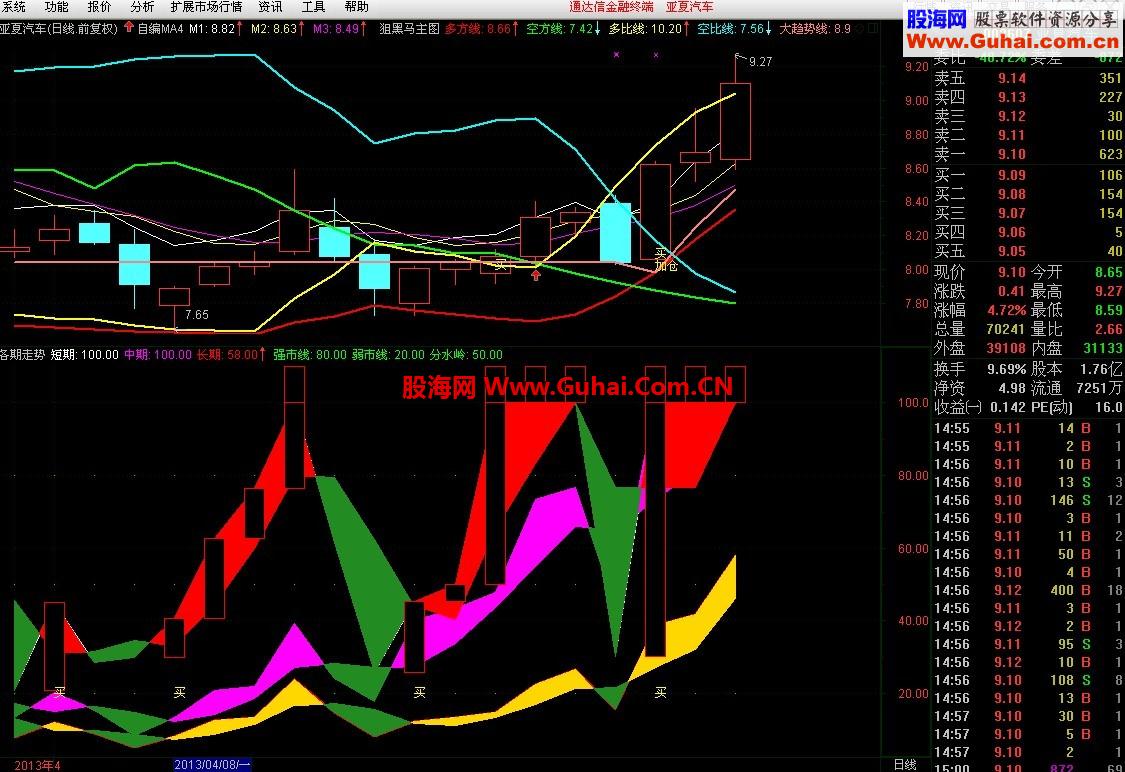This screenshot has width=1125, height=772.
Task: Select the 卖五 9.14 order row
Action: point(1027,78)
